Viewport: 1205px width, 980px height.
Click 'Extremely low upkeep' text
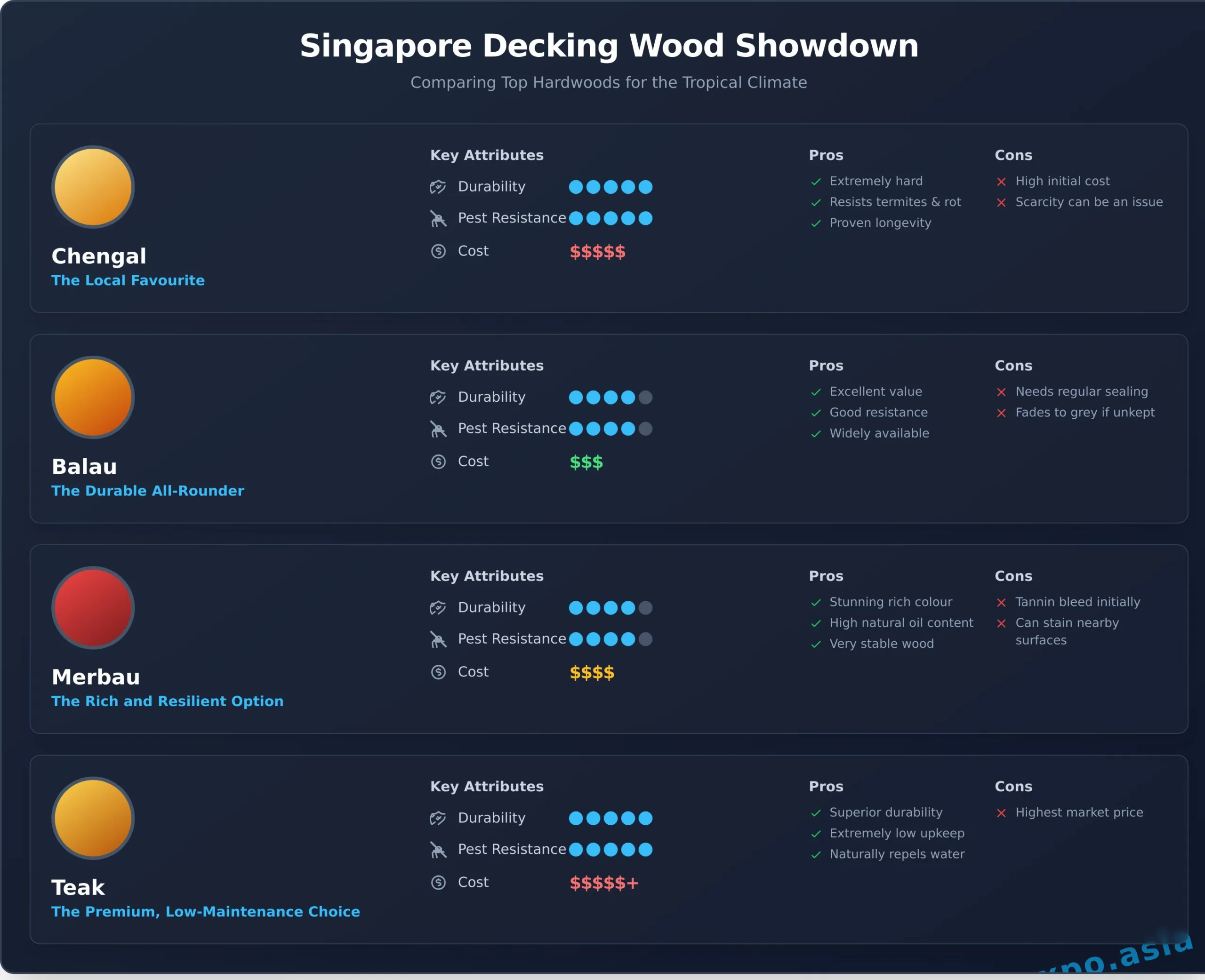coord(897,834)
